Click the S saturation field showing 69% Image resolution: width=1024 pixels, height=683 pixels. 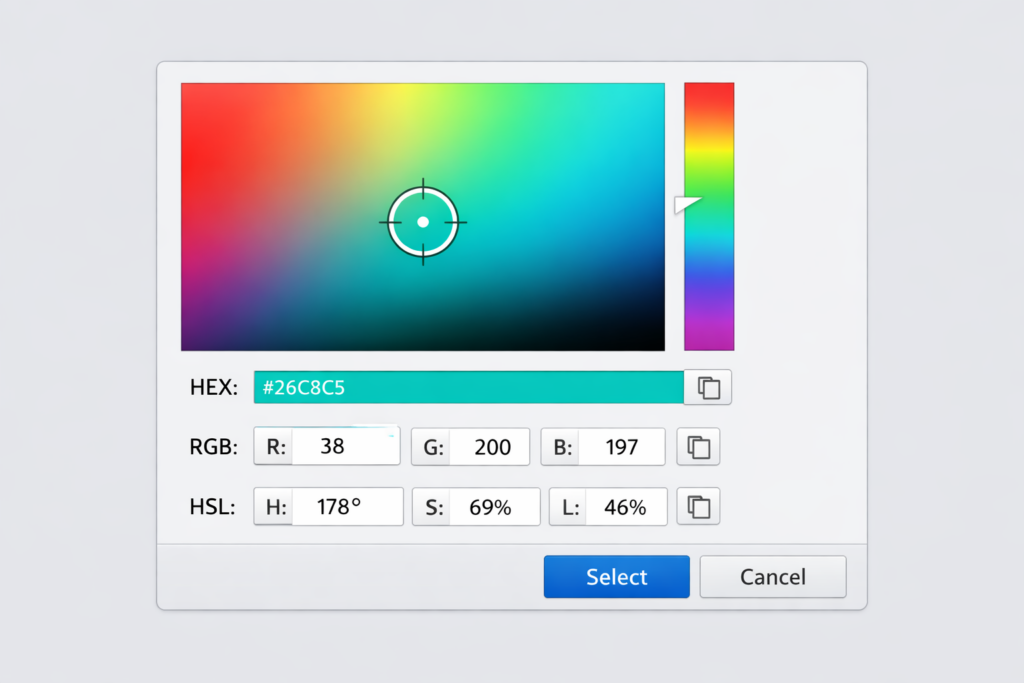(490, 507)
